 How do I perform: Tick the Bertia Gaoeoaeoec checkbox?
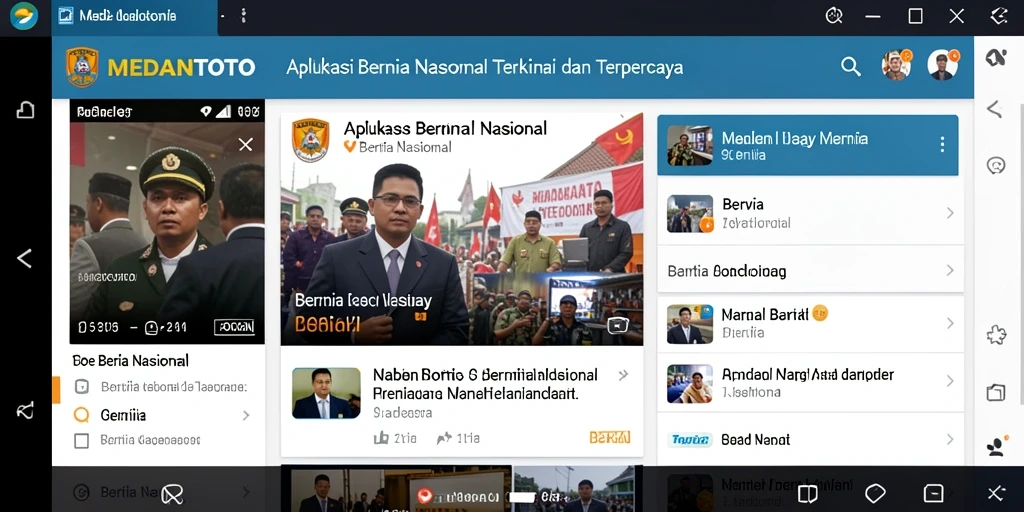tap(81, 441)
